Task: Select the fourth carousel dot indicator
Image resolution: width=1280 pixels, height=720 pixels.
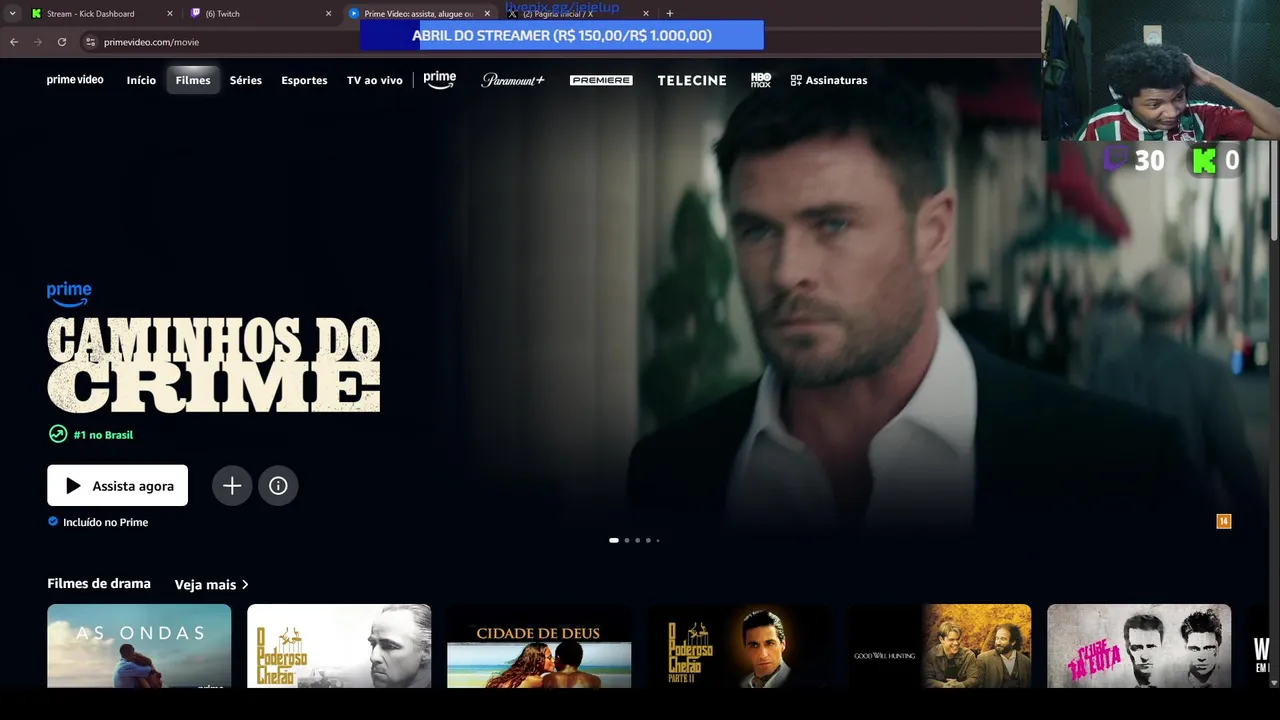Action: click(648, 540)
